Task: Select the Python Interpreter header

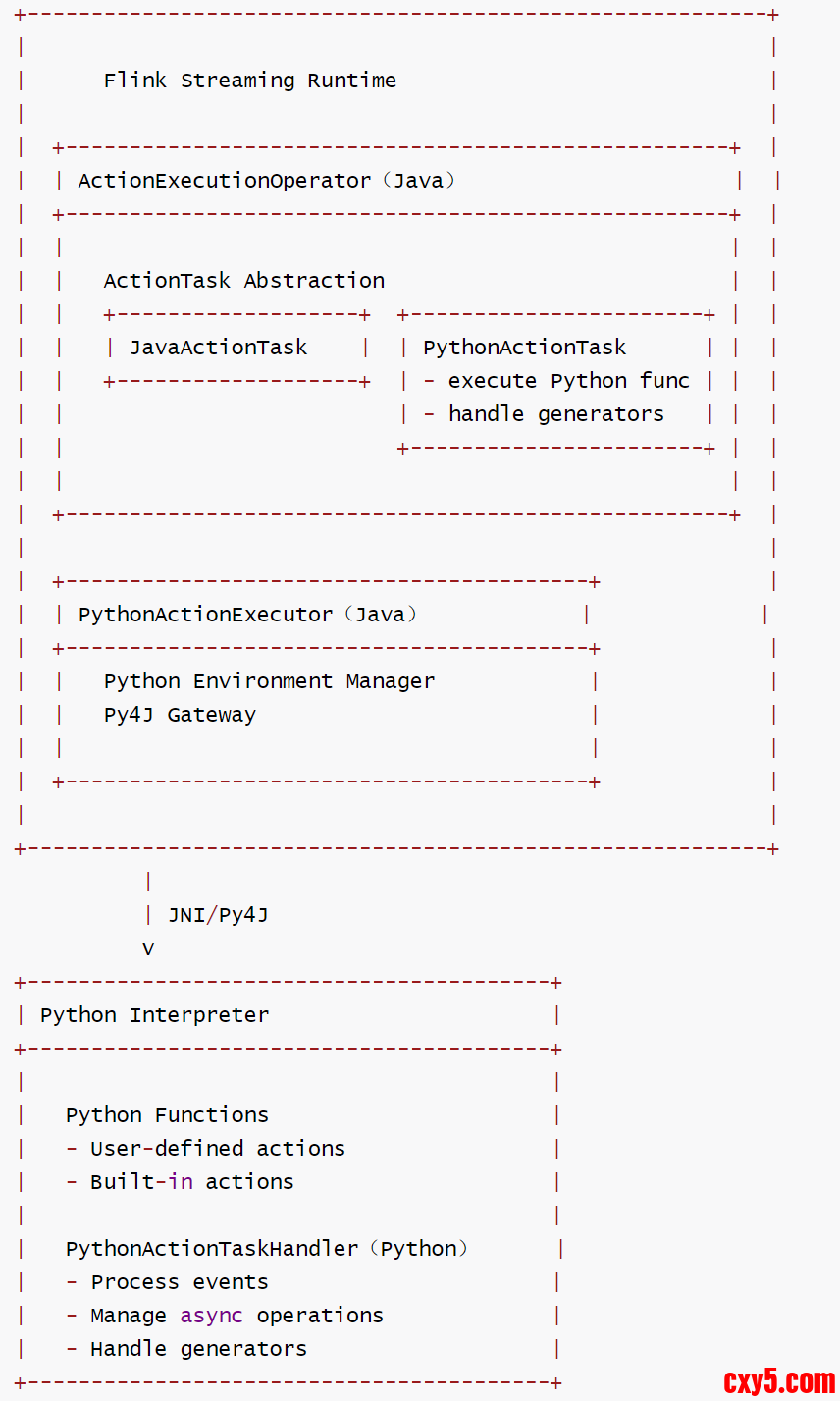Action: [154, 1015]
